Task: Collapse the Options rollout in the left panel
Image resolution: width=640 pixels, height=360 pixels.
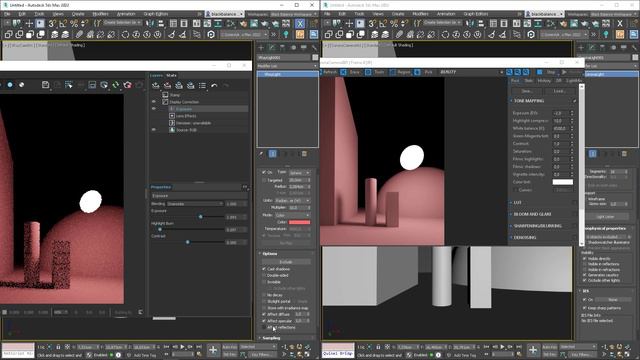Action: click(x=270, y=253)
